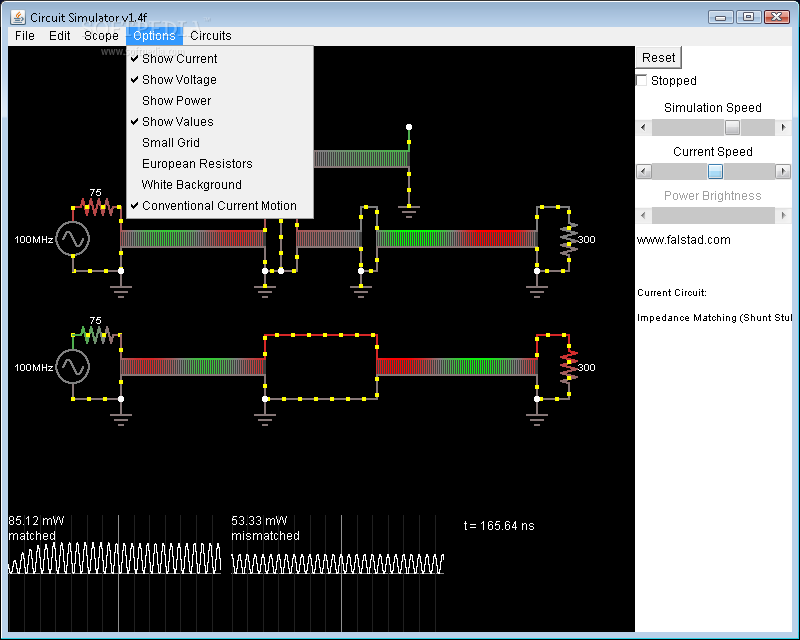The height and width of the screenshot is (640, 800).
Task: Click Power Brightness right arrow
Action: click(783, 215)
